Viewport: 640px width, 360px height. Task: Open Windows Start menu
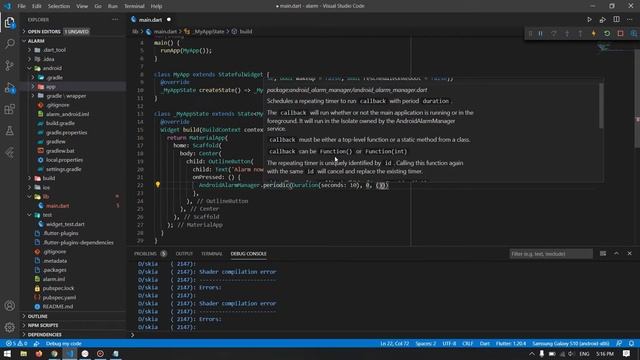click(x=7, y=353)
